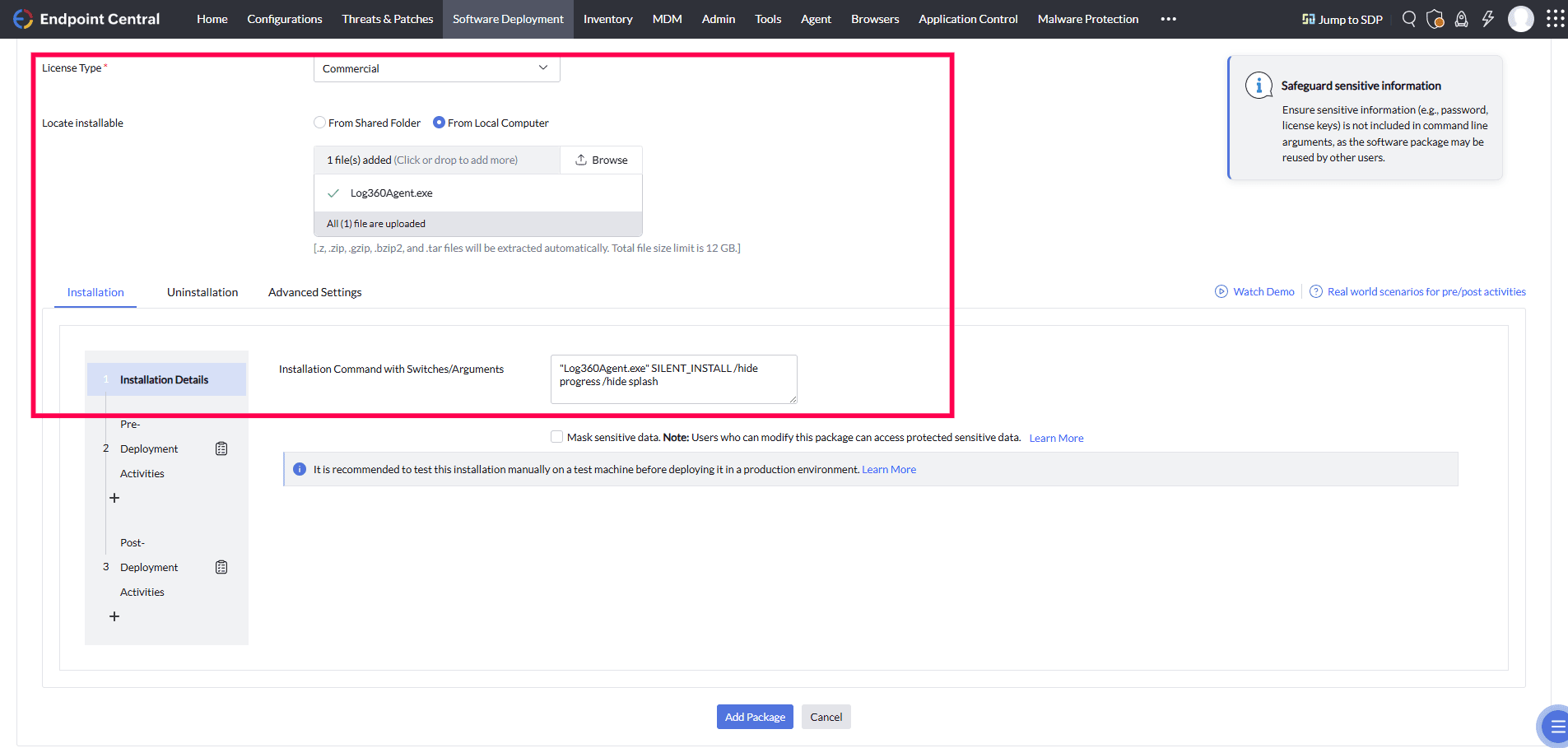This screenshot has width=1568, height=748.
Task: Click the file size limit hint text
Action: pyautogui.click(x=527, y=248)
